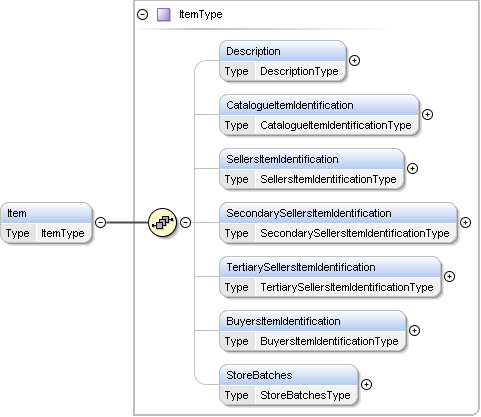Expand SecondarySellersItemIdentification plus icon
Screen dimensions: 481x417
click(x=465, y=222)
